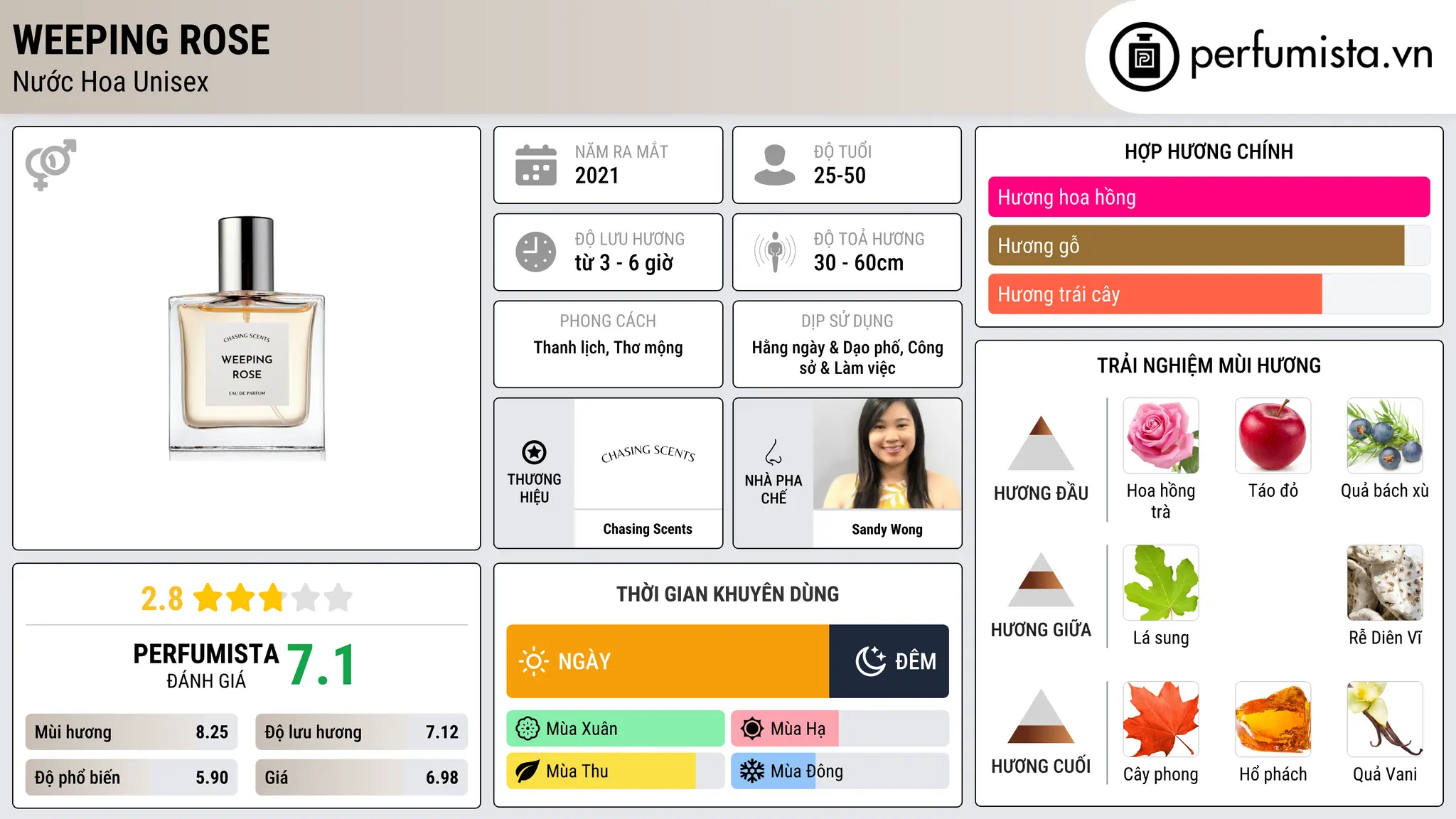This screenshot has height=819, width=1456.
Task: Click the release year 2021 value
Action: coord(597,176)
